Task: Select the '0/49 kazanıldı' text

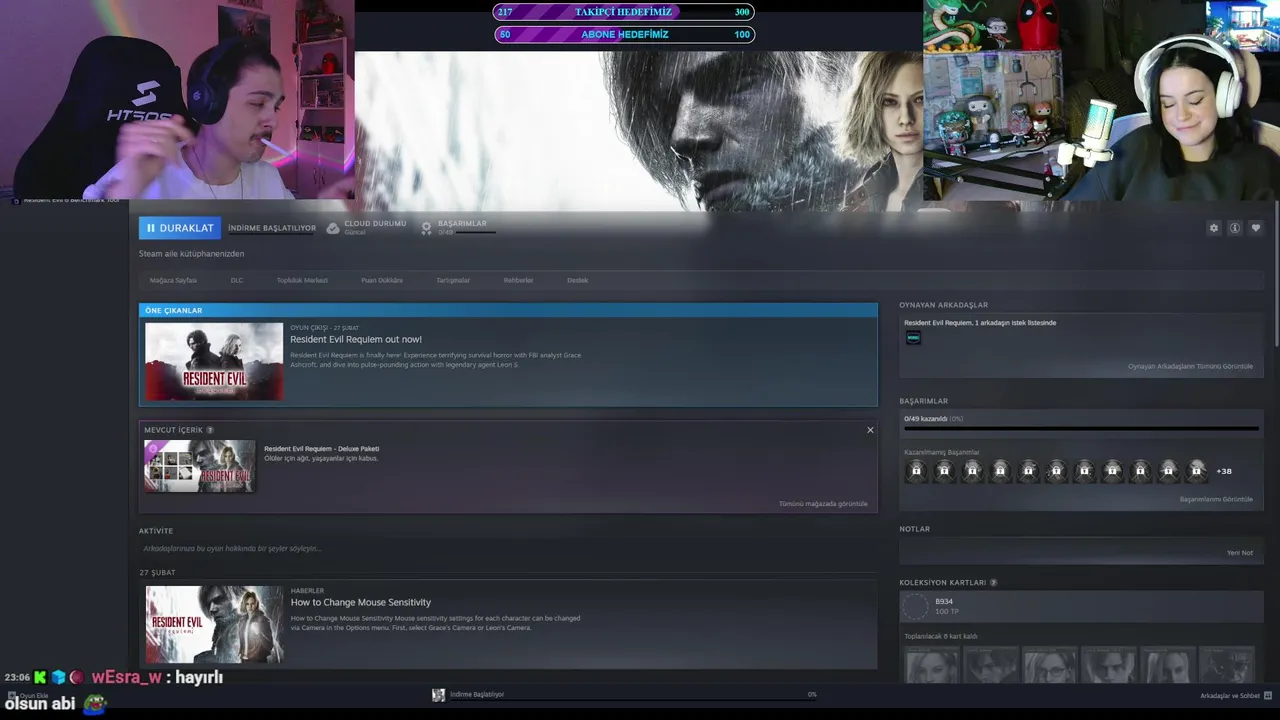Action: point(926,419)
